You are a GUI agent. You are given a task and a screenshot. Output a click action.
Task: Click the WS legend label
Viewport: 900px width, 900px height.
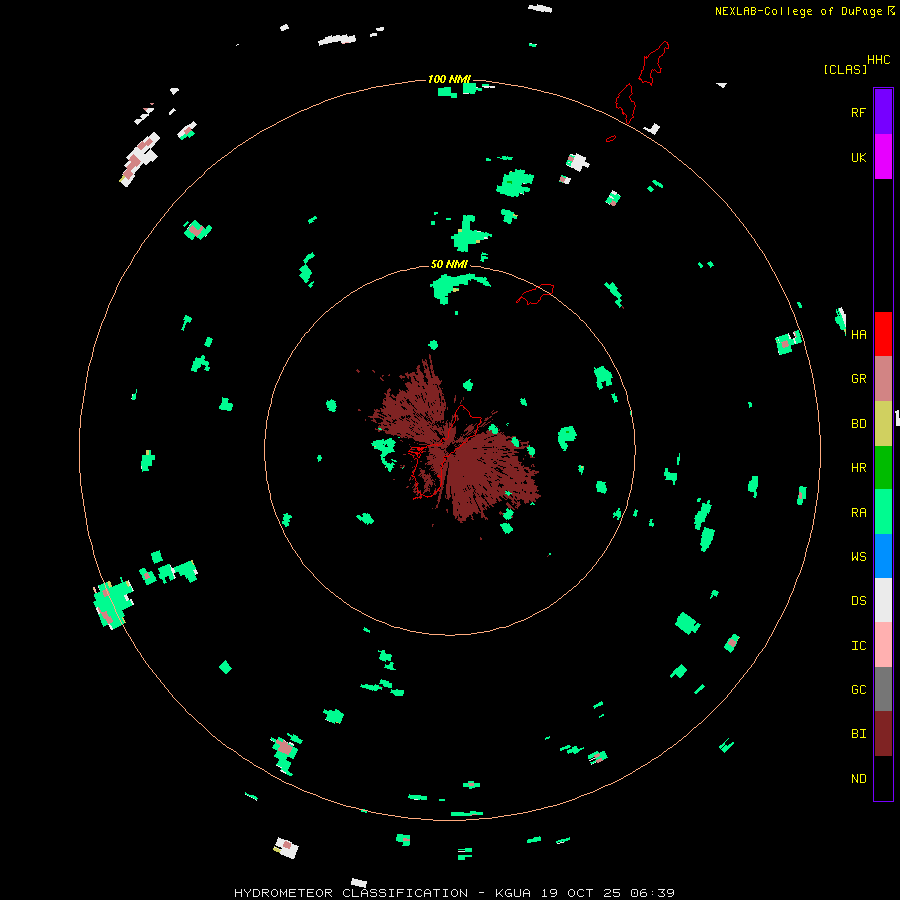[858, 556]
